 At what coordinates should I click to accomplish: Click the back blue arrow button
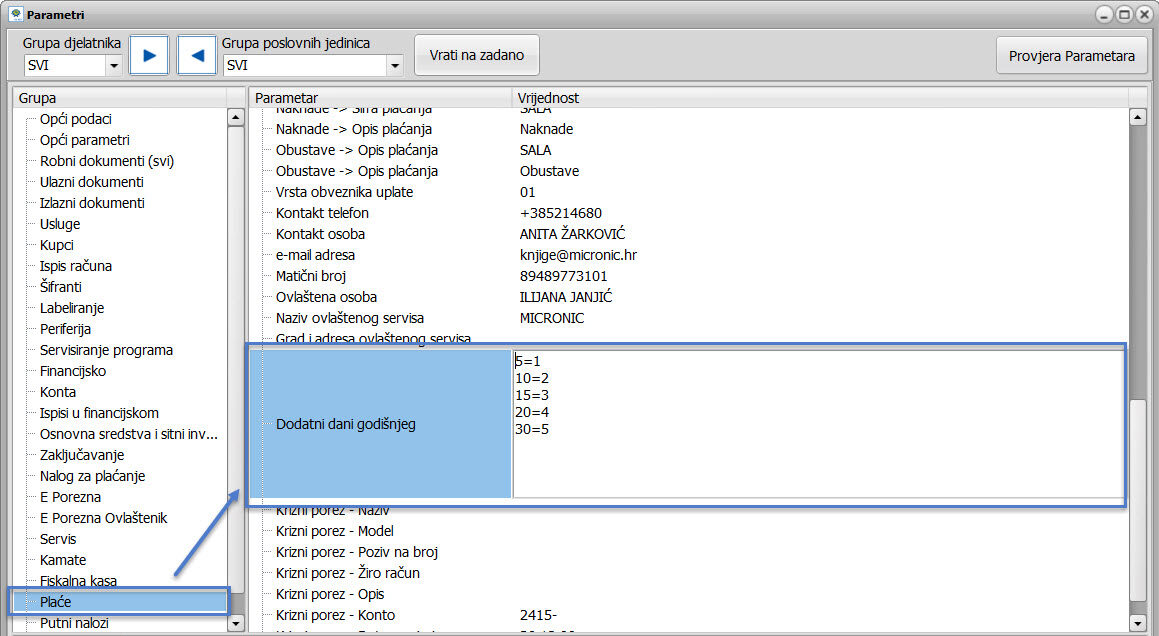[197, 55]
